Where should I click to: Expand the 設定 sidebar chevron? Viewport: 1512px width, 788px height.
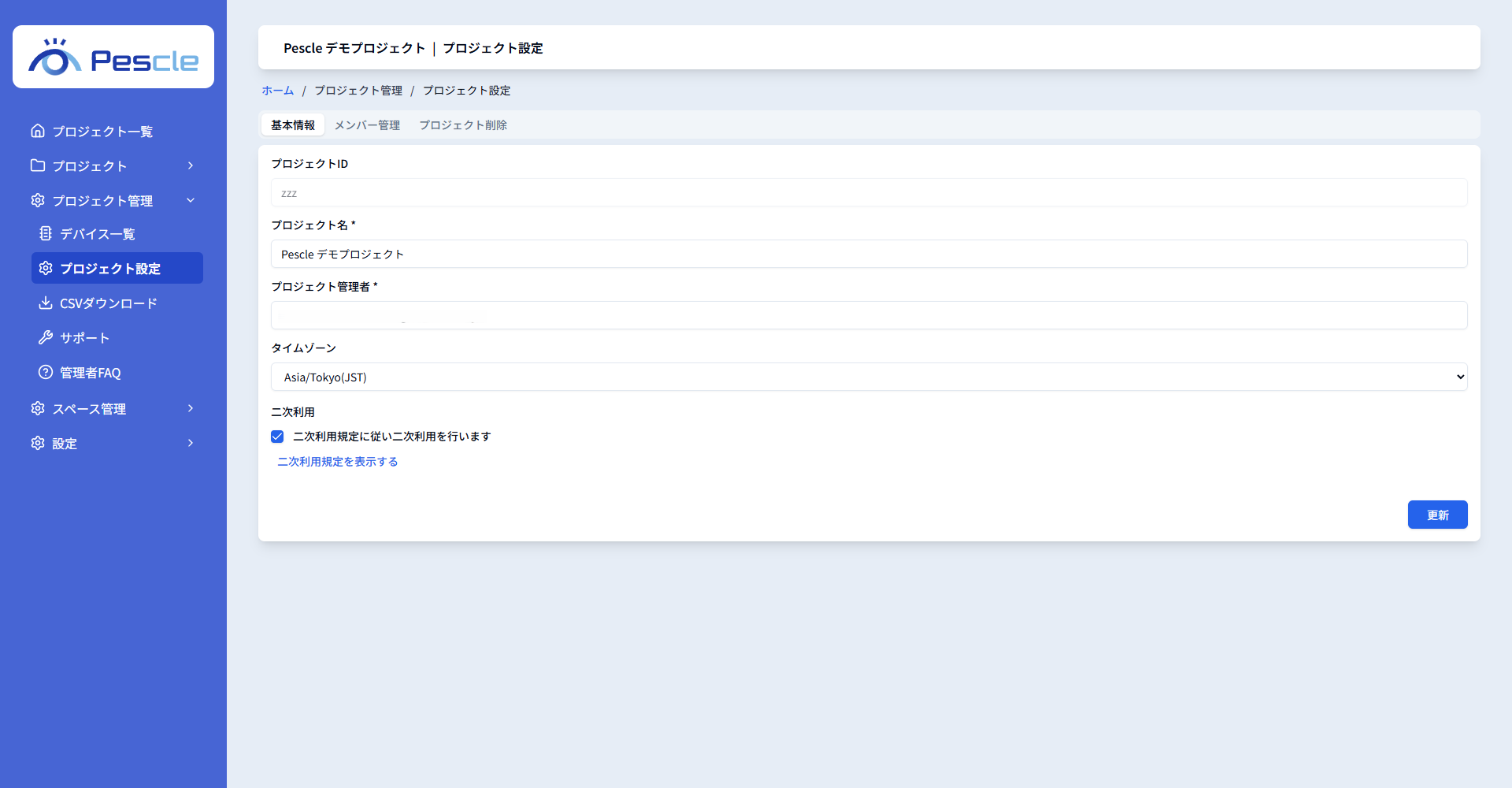click(x=191, y=443)
